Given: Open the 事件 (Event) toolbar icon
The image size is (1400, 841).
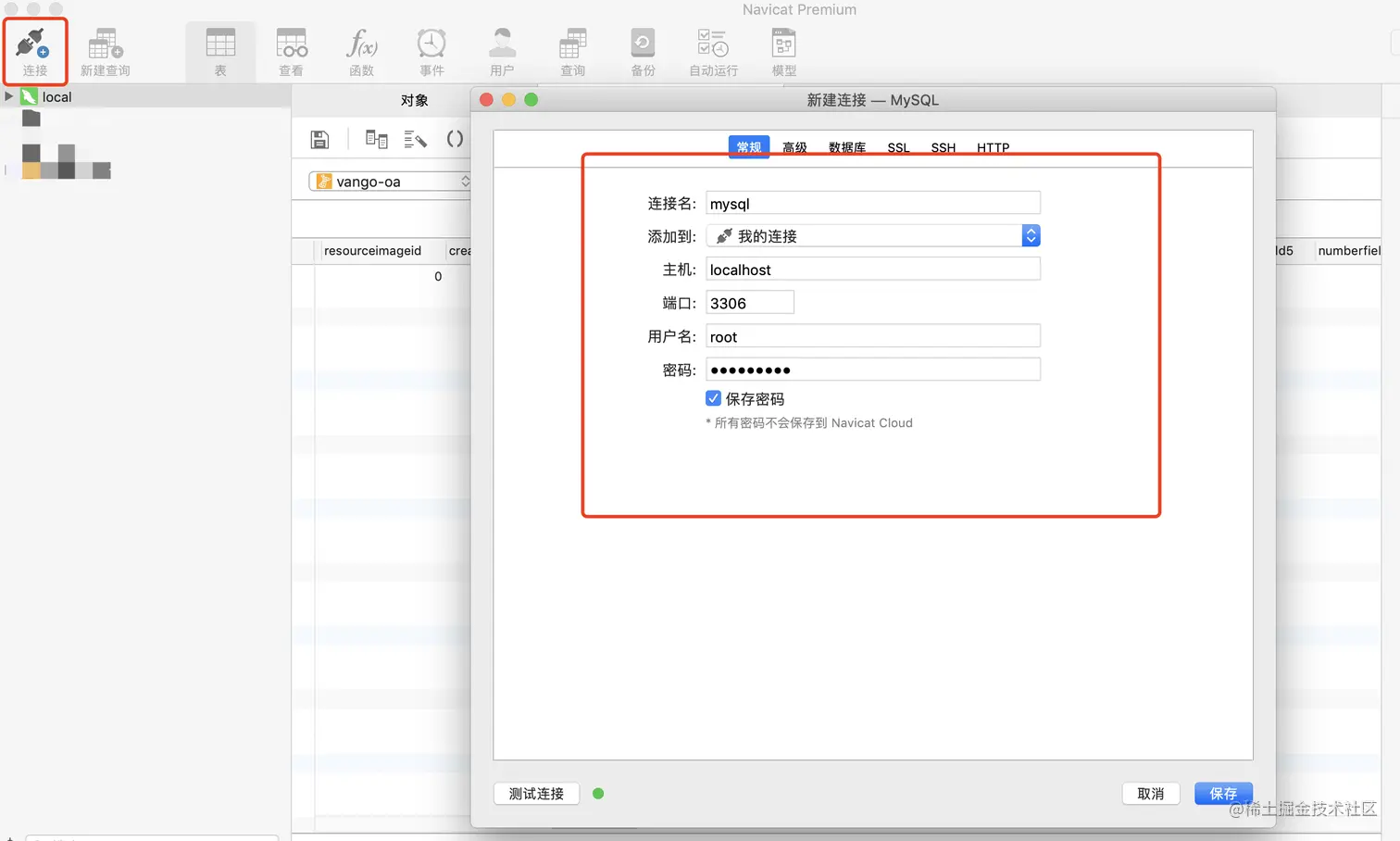Looking at the screenshot, I should [x=431, y=51].
